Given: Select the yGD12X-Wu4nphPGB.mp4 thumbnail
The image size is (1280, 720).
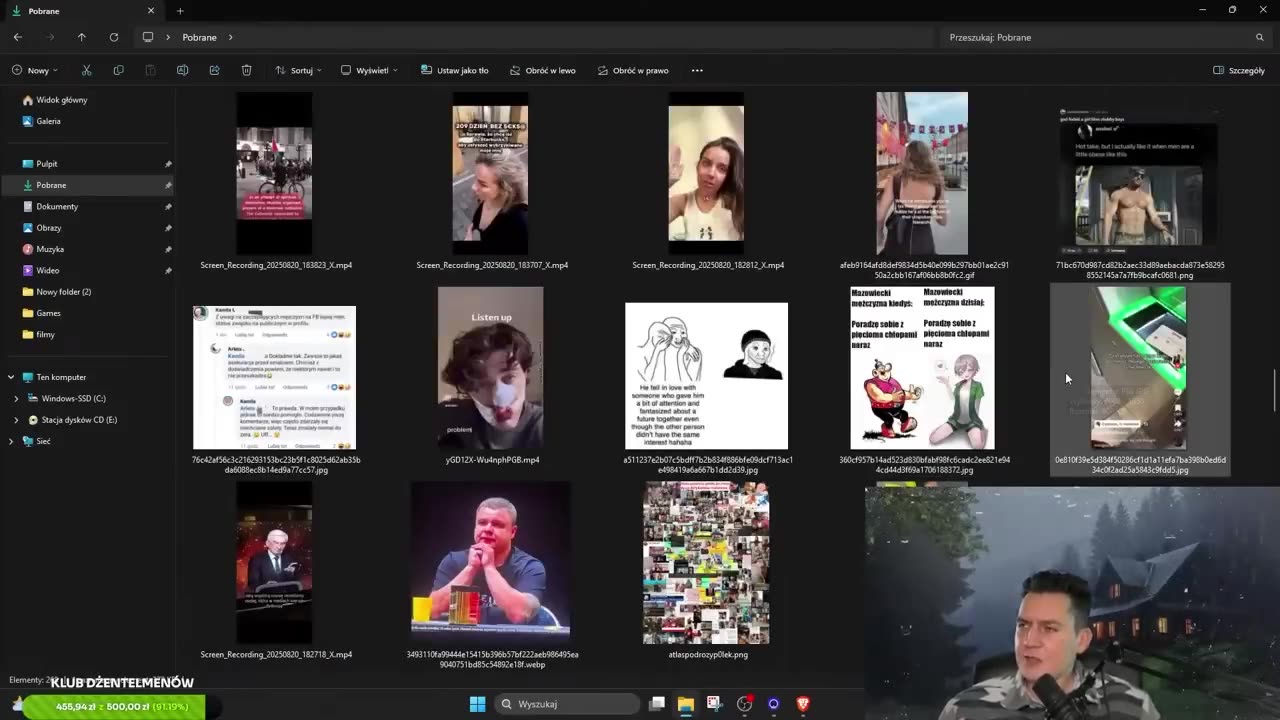Looking at the screenshot, I should [x=490, y=368].
